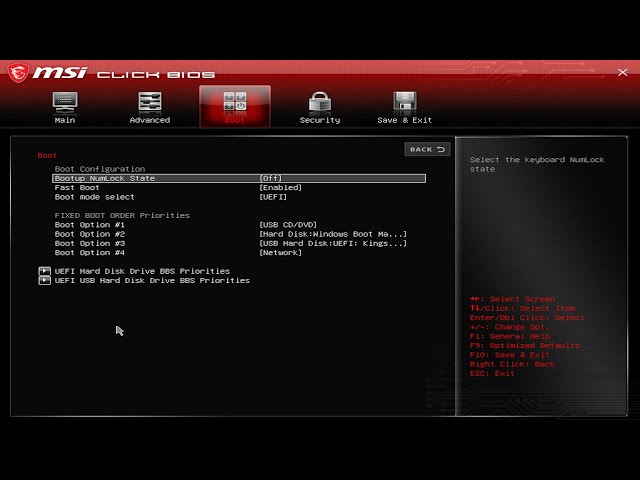Select the Fast Boot label
This screenshot has width=640, height=480.
click(x=77, y=188)
